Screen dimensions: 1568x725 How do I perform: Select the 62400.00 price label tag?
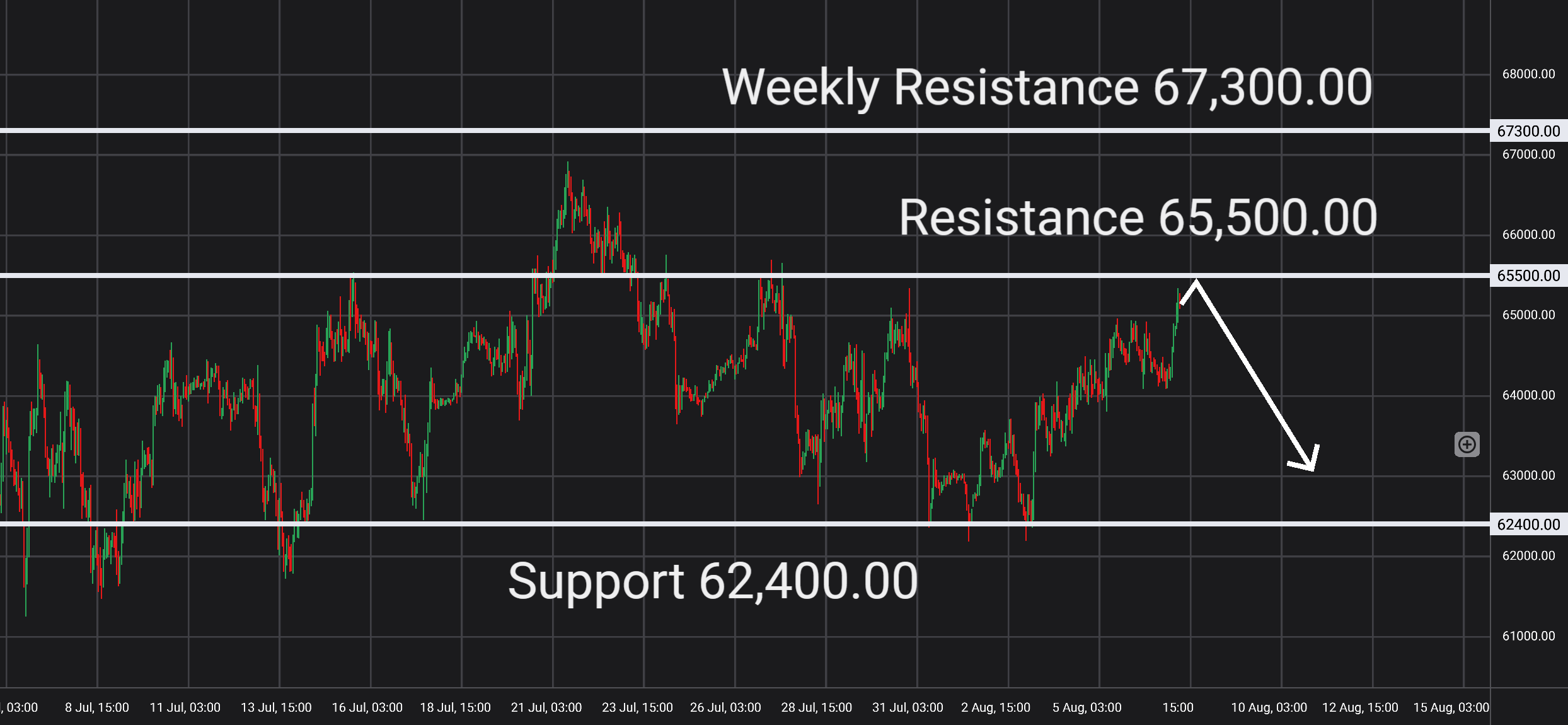[x=1529, y=525]
